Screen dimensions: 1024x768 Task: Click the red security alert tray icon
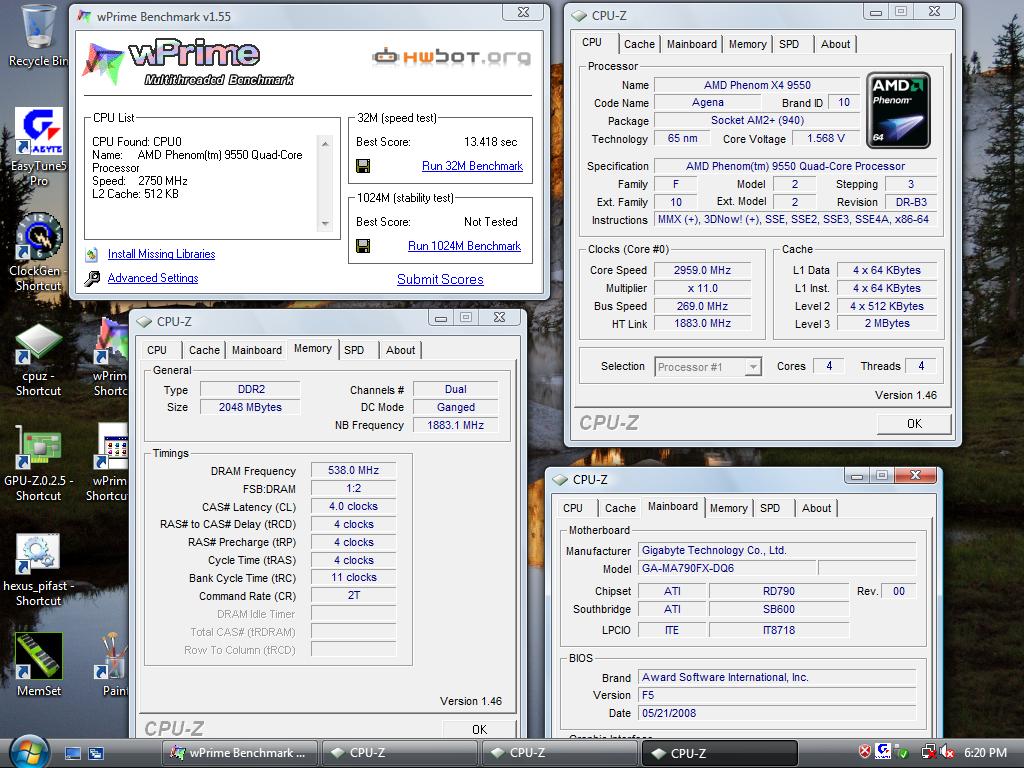pyautogui.click(x=864, y=752)
